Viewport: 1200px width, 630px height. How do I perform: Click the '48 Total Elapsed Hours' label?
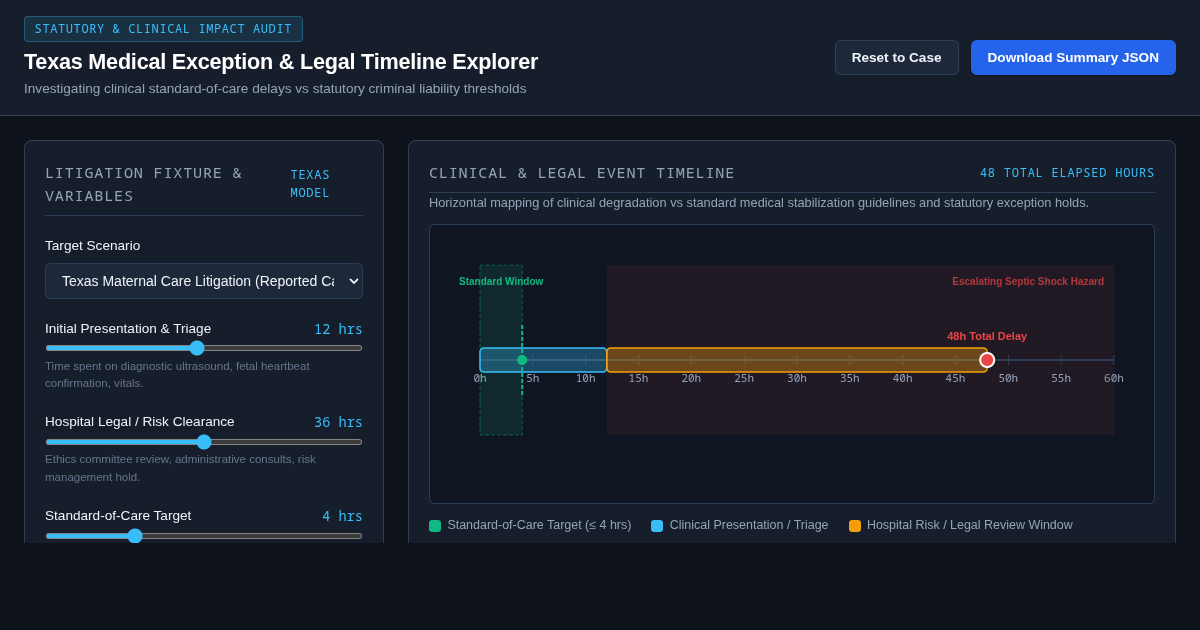[1067, 173]
